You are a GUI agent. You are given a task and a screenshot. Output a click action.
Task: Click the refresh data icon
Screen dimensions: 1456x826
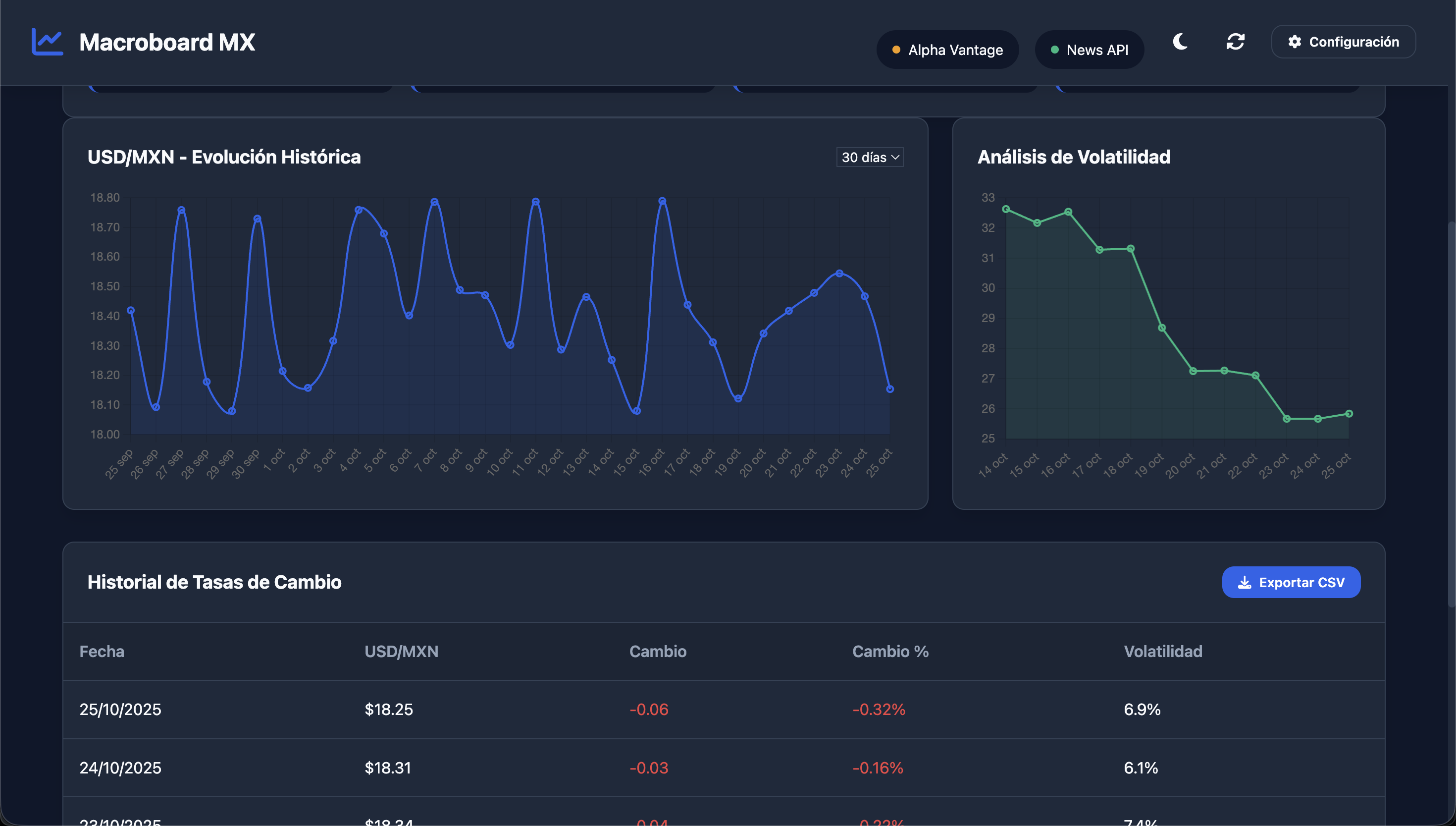pyautogui.click(x=1236, y=42)
